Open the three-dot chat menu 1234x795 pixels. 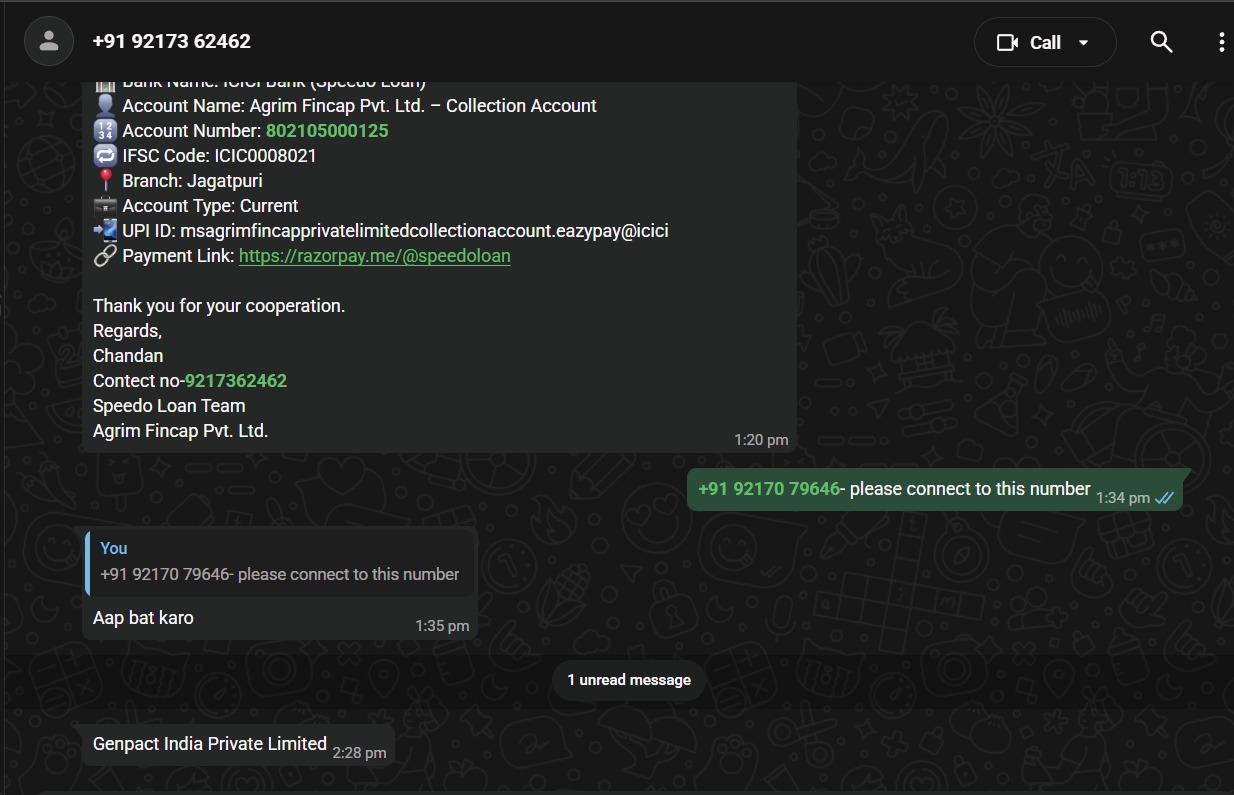1221,42
